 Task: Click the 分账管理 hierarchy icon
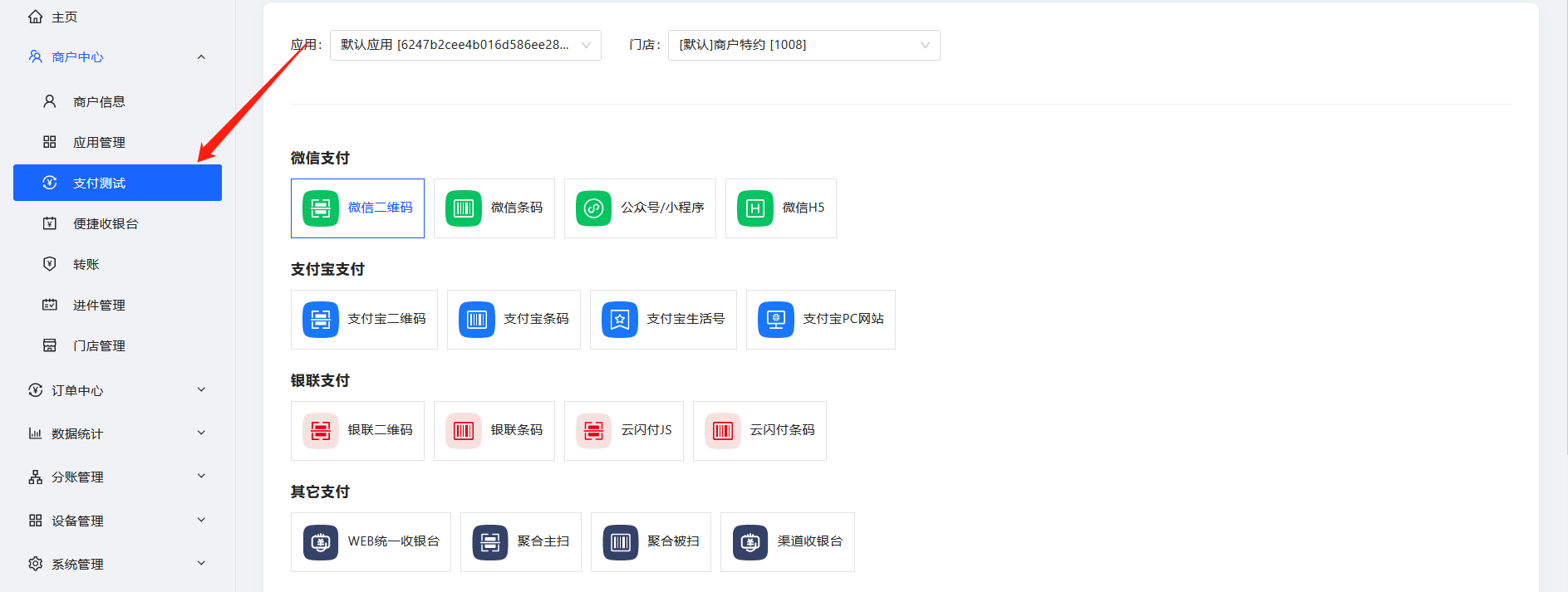(35, 477)
